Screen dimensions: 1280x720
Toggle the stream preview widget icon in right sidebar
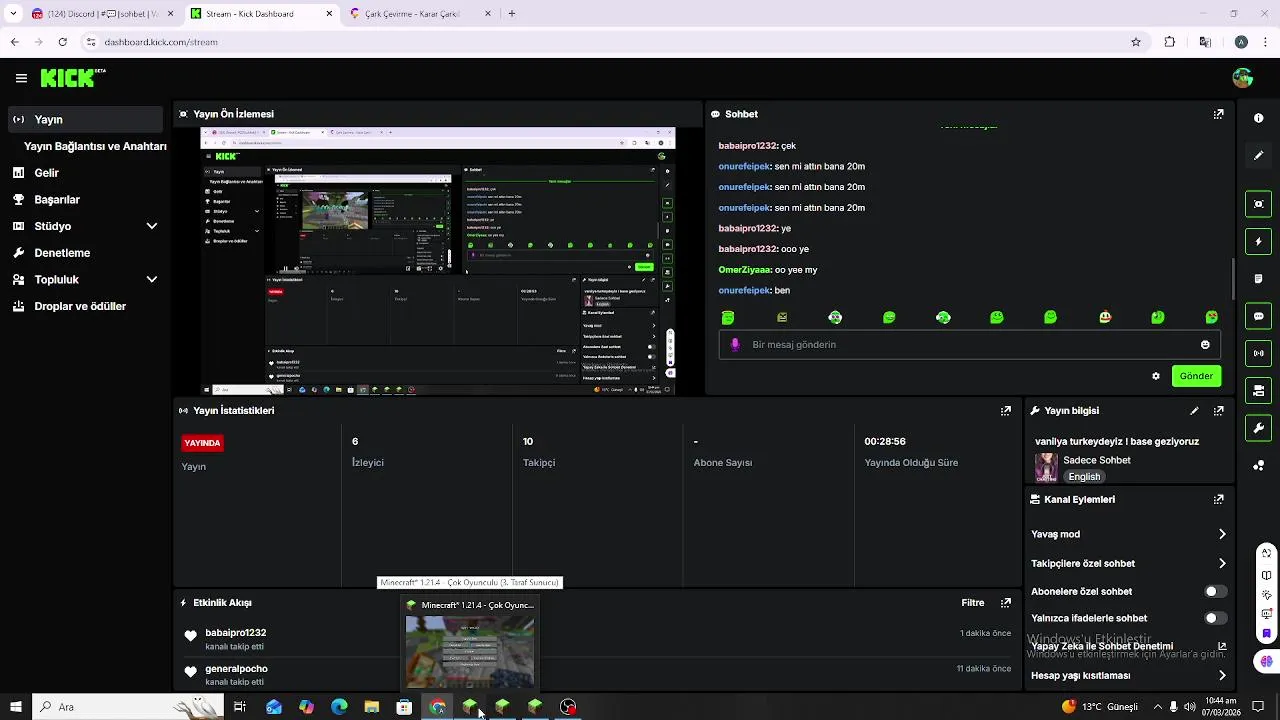pyautogui.click(x=1258, y=204)
